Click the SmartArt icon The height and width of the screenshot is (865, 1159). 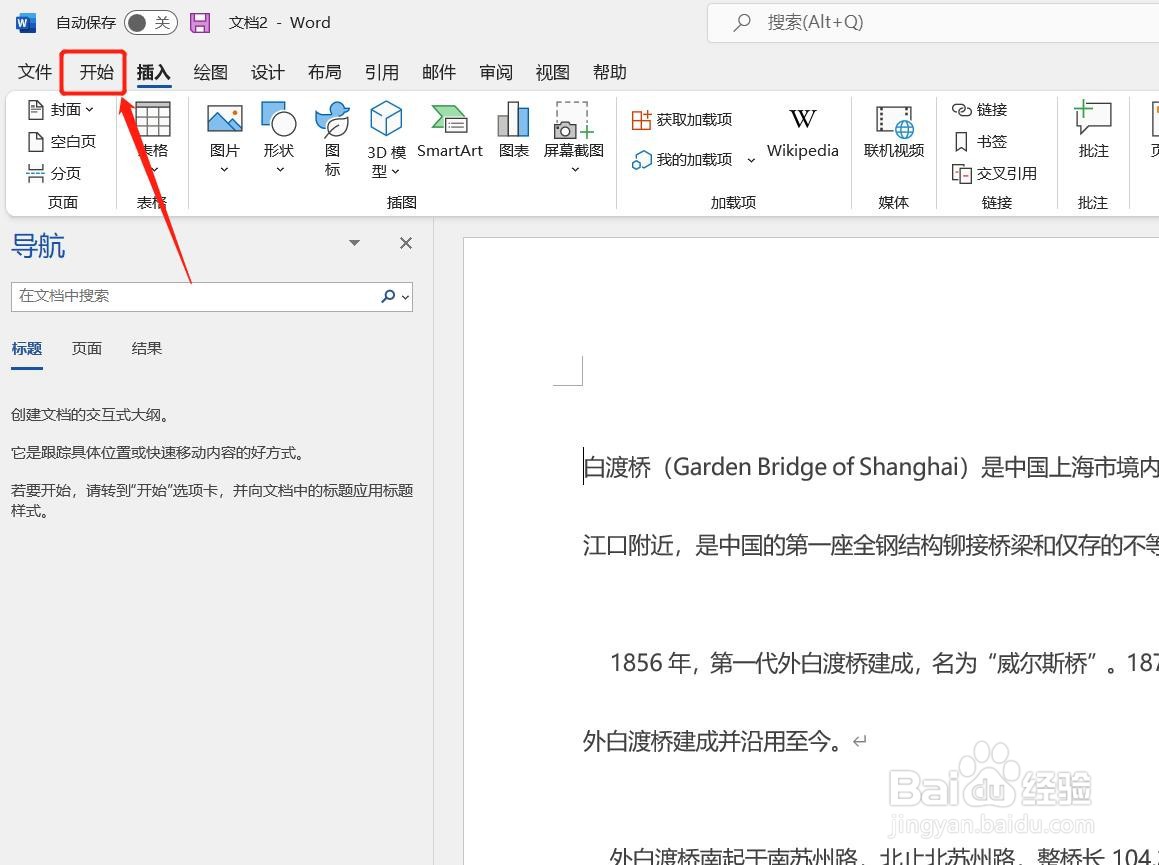(449, 119)
